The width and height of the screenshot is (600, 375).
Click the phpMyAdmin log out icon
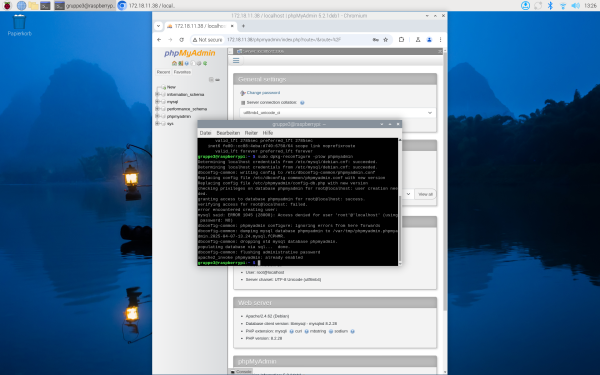pos(181,63)
